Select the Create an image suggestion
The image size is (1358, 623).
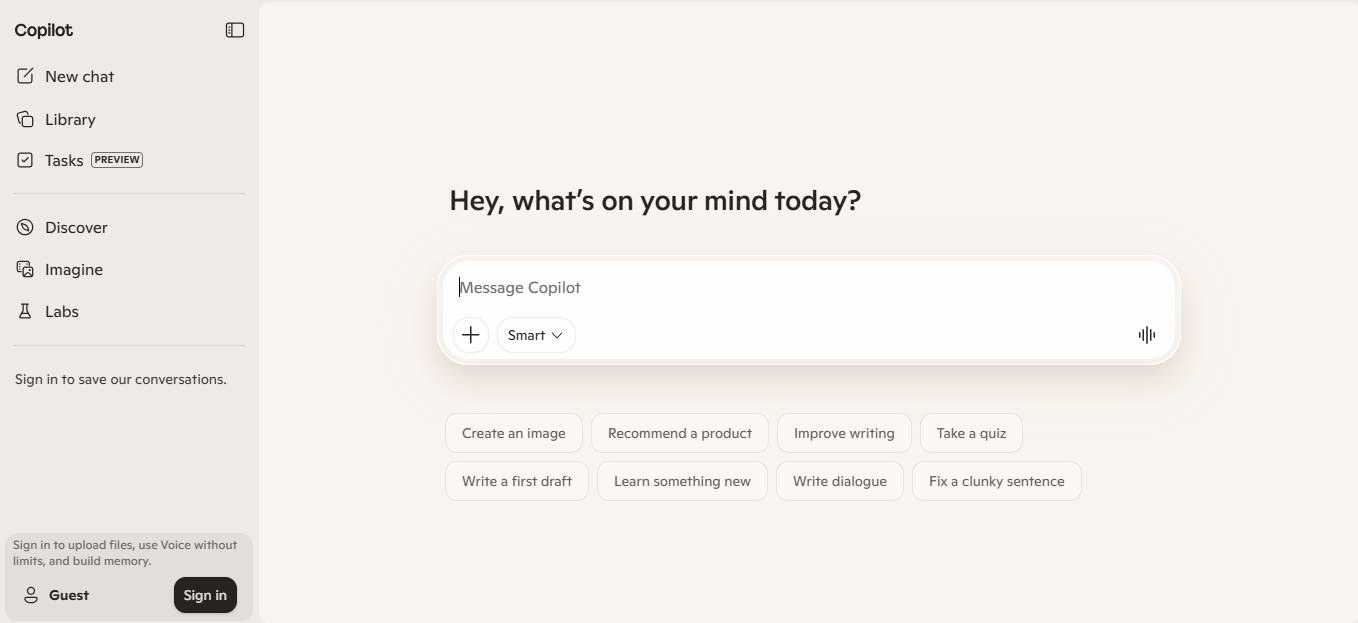pos(514,433)
